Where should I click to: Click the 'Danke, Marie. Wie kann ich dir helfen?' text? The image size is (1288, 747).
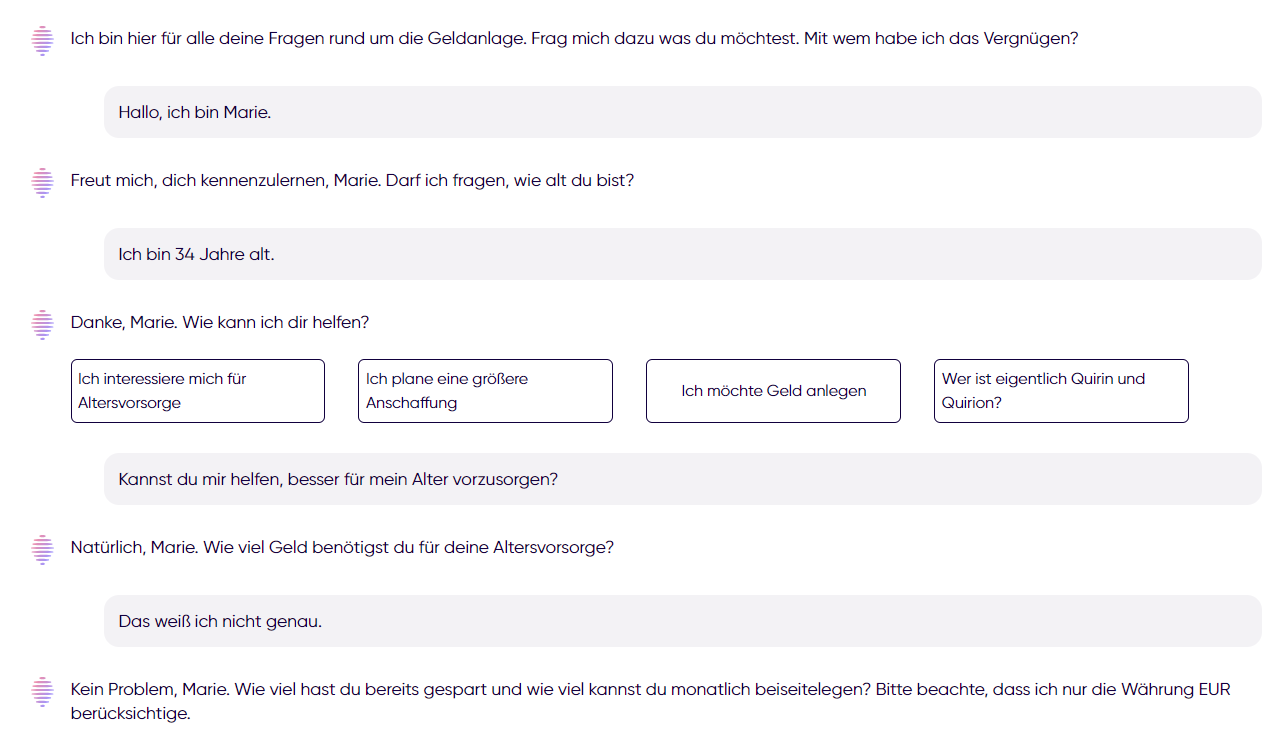[220, 323]
